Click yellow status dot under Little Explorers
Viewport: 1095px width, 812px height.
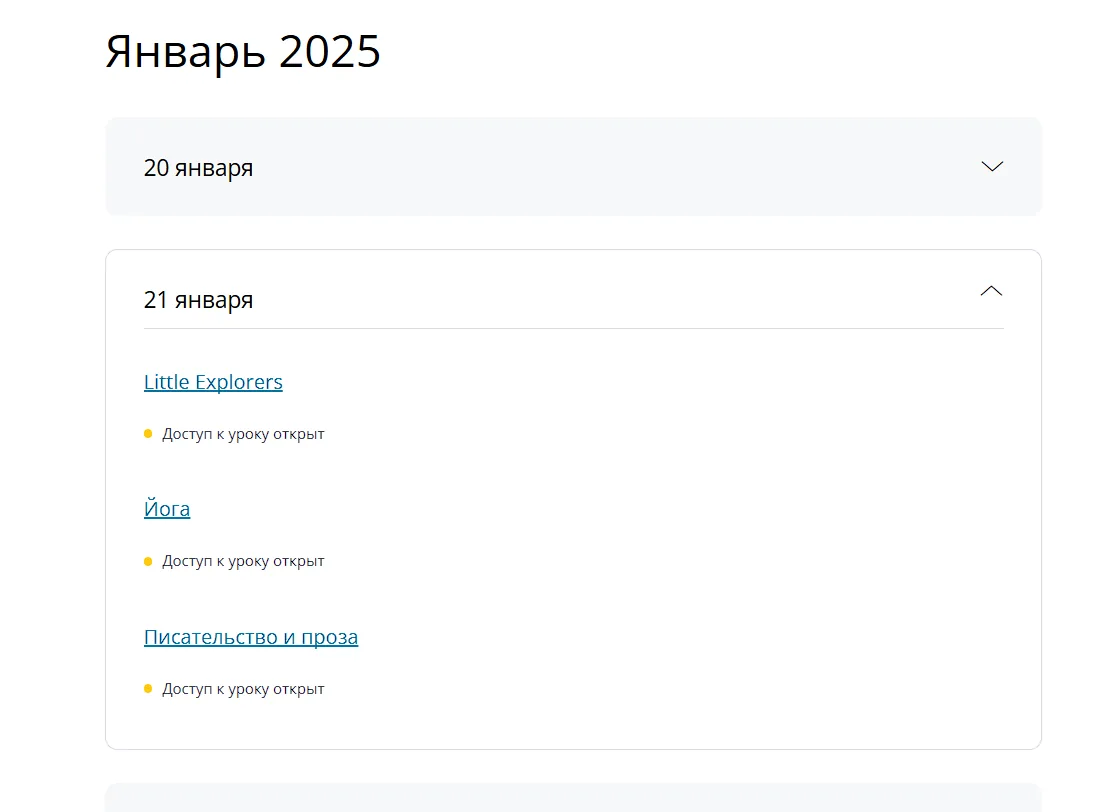[x=148, y=434]
